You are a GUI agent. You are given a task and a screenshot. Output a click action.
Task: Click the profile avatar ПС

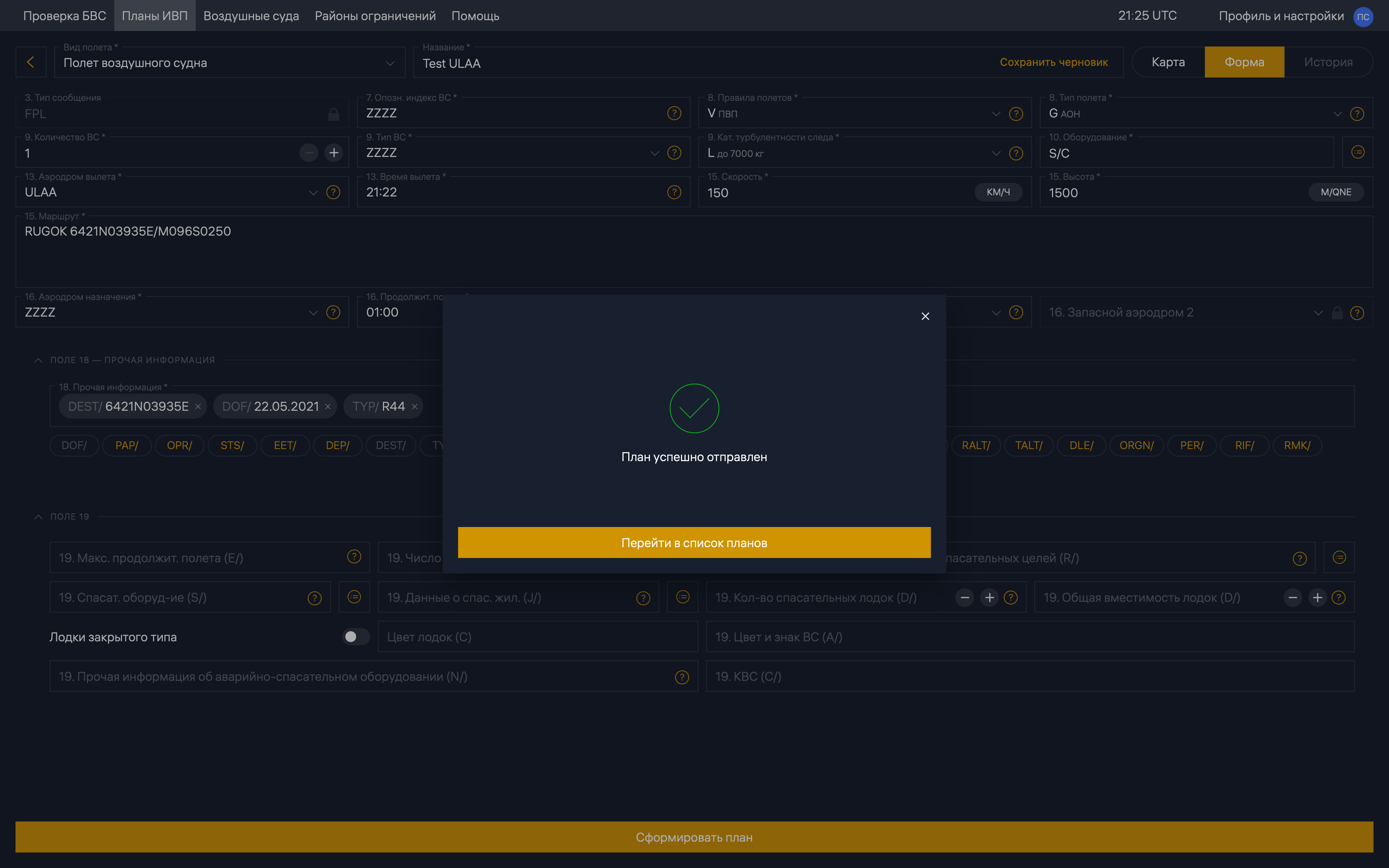pyautogui.click(x=1363, y=16)
